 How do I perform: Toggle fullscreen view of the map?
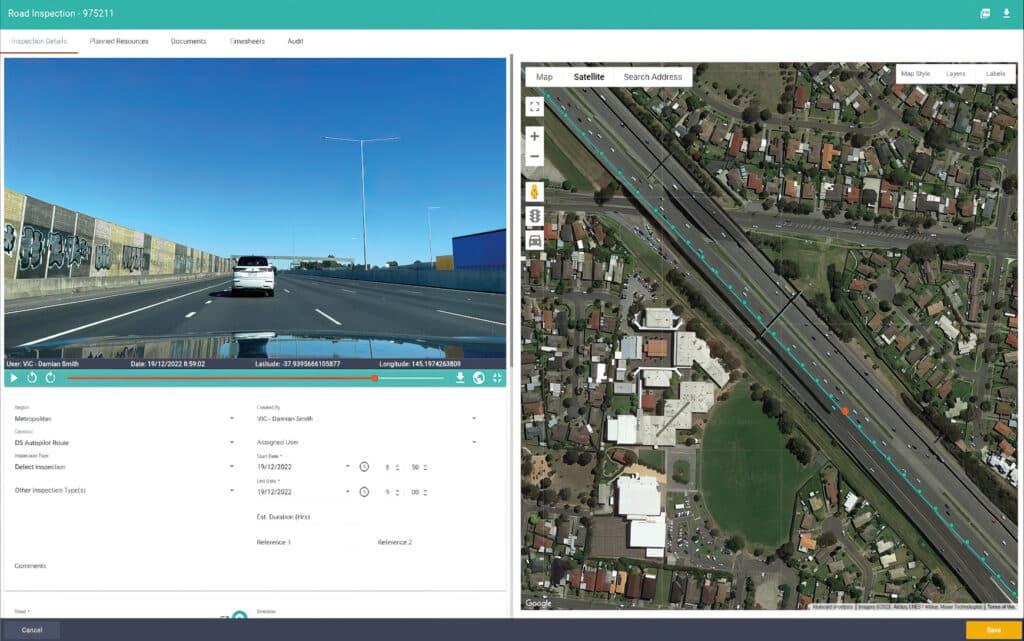(x=534, y=106)
